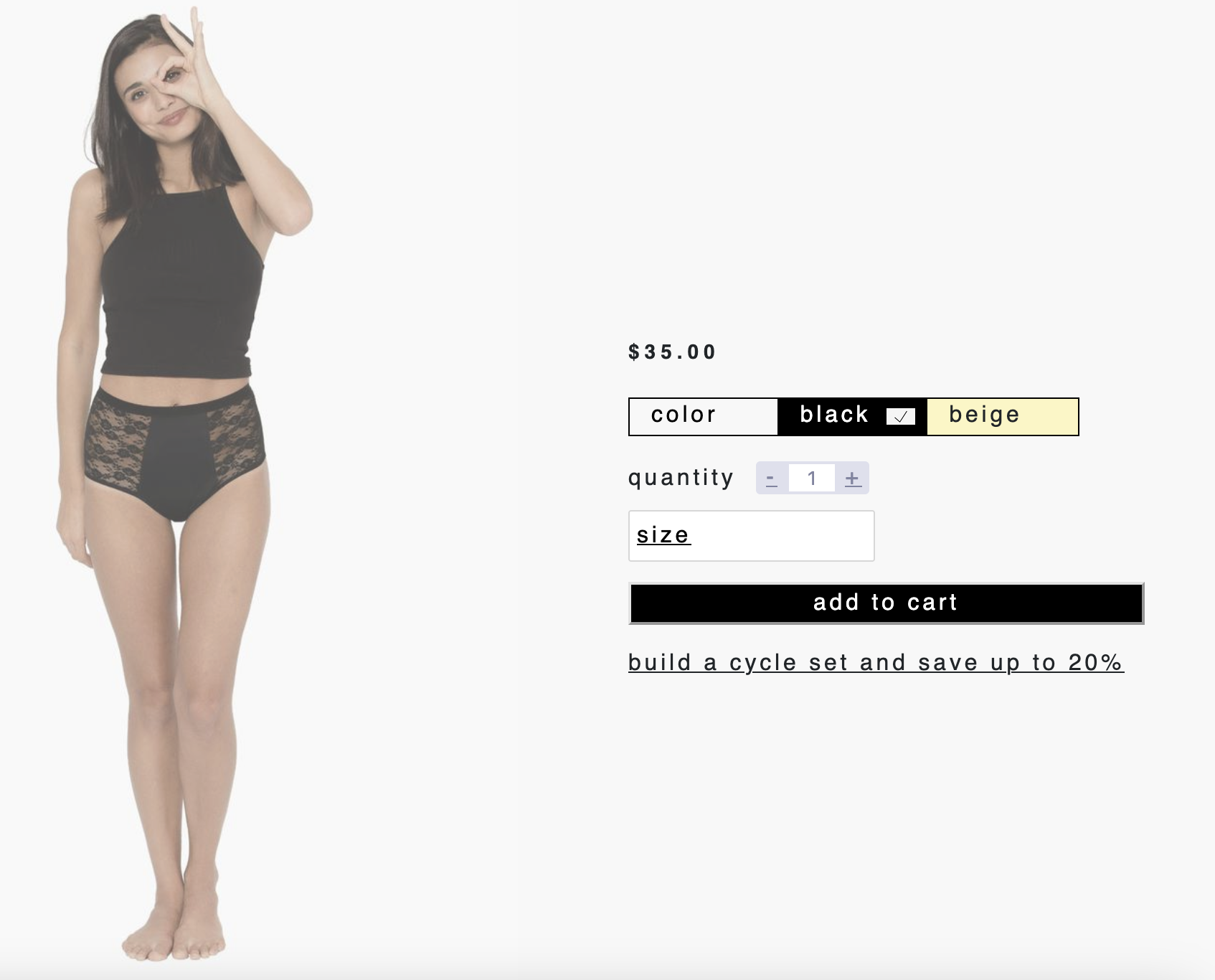
Task: Open the size dropdown
Action: point(751,536)
